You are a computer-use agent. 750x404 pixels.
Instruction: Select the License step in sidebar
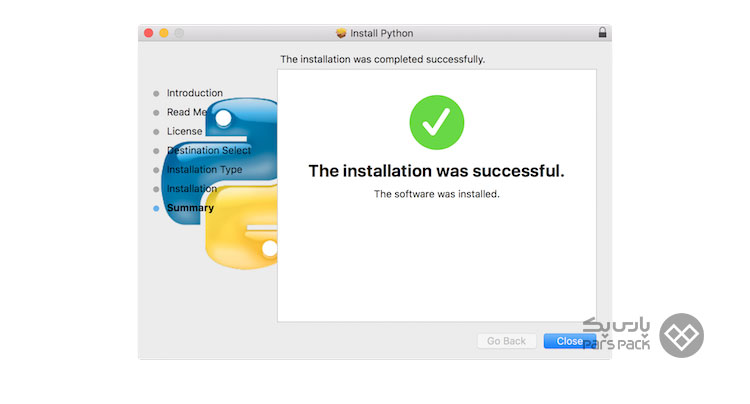pyautogui.click(x=184, y=131)
